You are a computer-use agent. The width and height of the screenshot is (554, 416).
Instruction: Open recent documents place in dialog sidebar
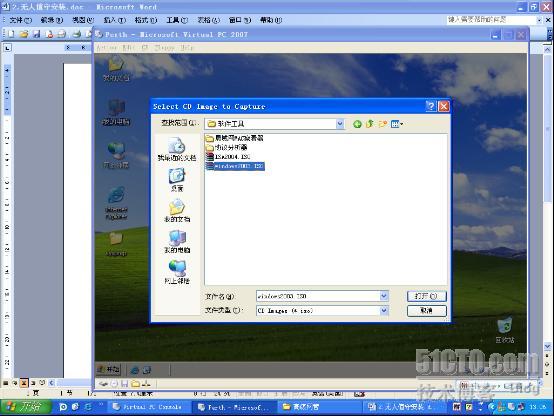[x=177, y=150]
